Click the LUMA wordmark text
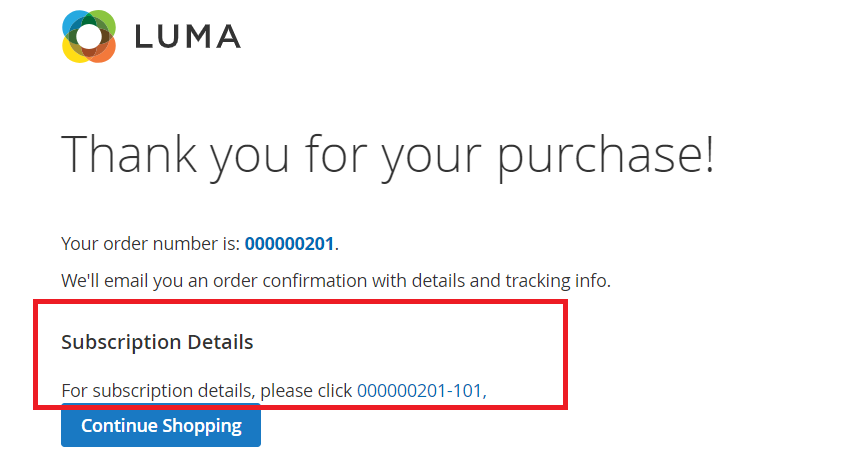The height and width of the screenshot is (468, 845). 187,37
